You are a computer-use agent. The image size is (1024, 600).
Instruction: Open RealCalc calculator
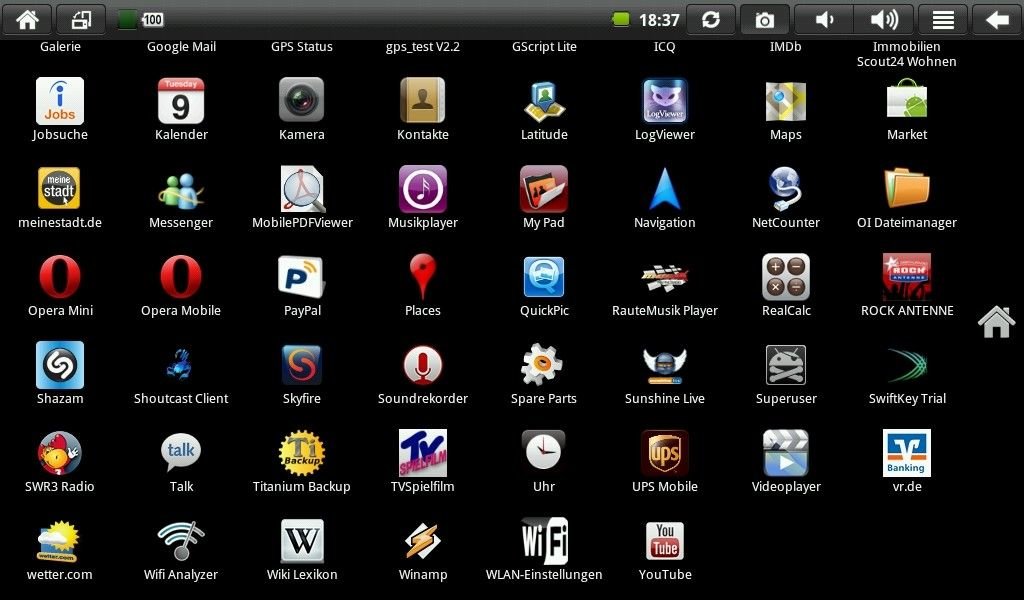[786, 285]
